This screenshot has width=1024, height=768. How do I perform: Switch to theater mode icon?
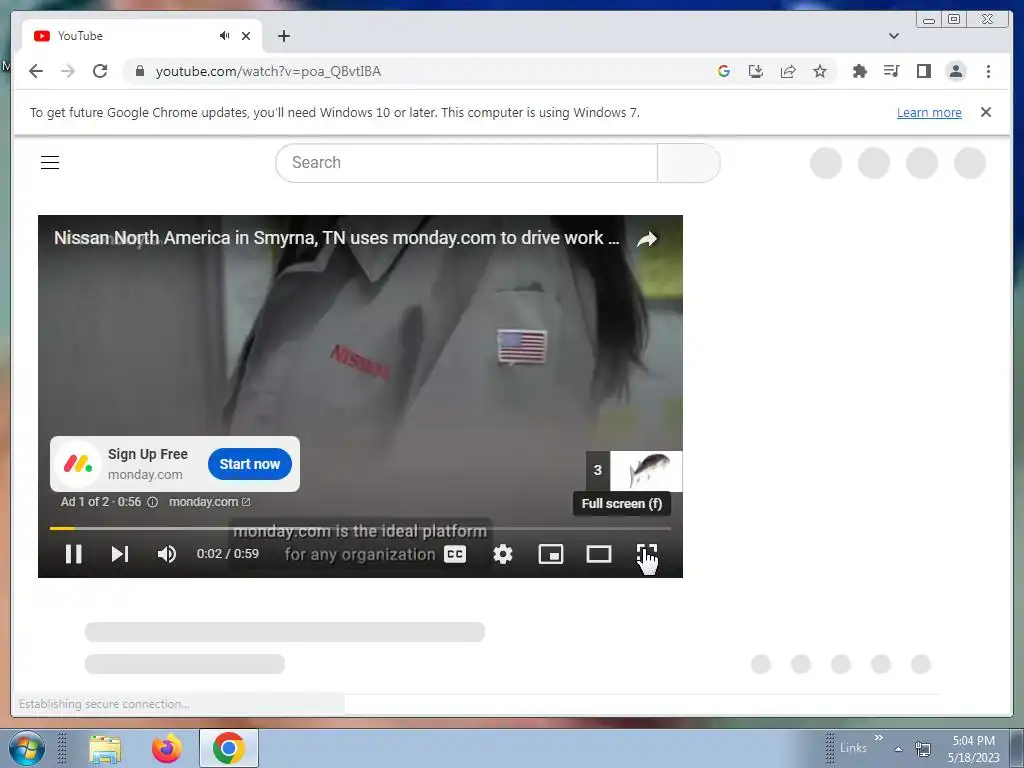[x=598, y=554]
